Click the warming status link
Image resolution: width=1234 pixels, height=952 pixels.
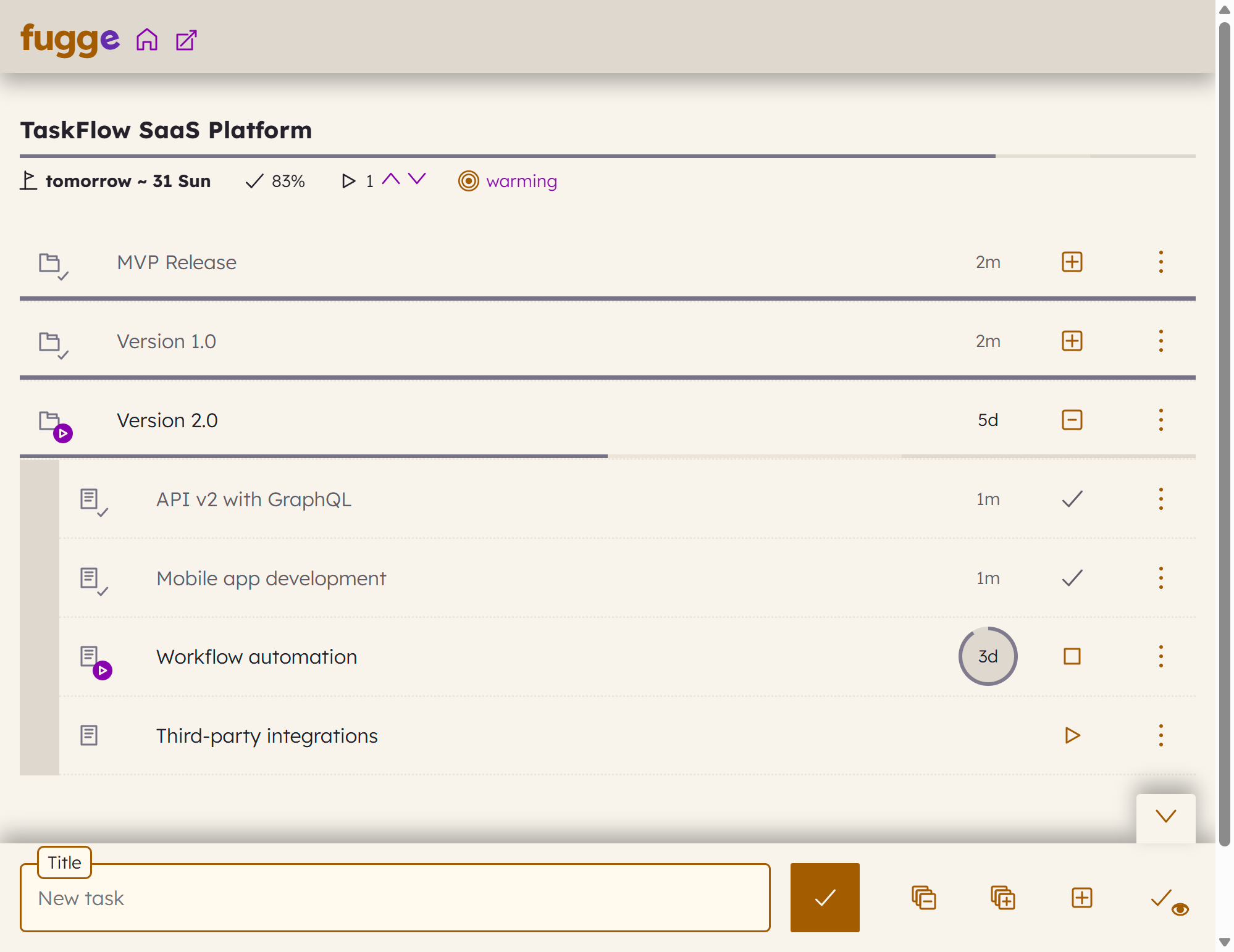(522, 181)
